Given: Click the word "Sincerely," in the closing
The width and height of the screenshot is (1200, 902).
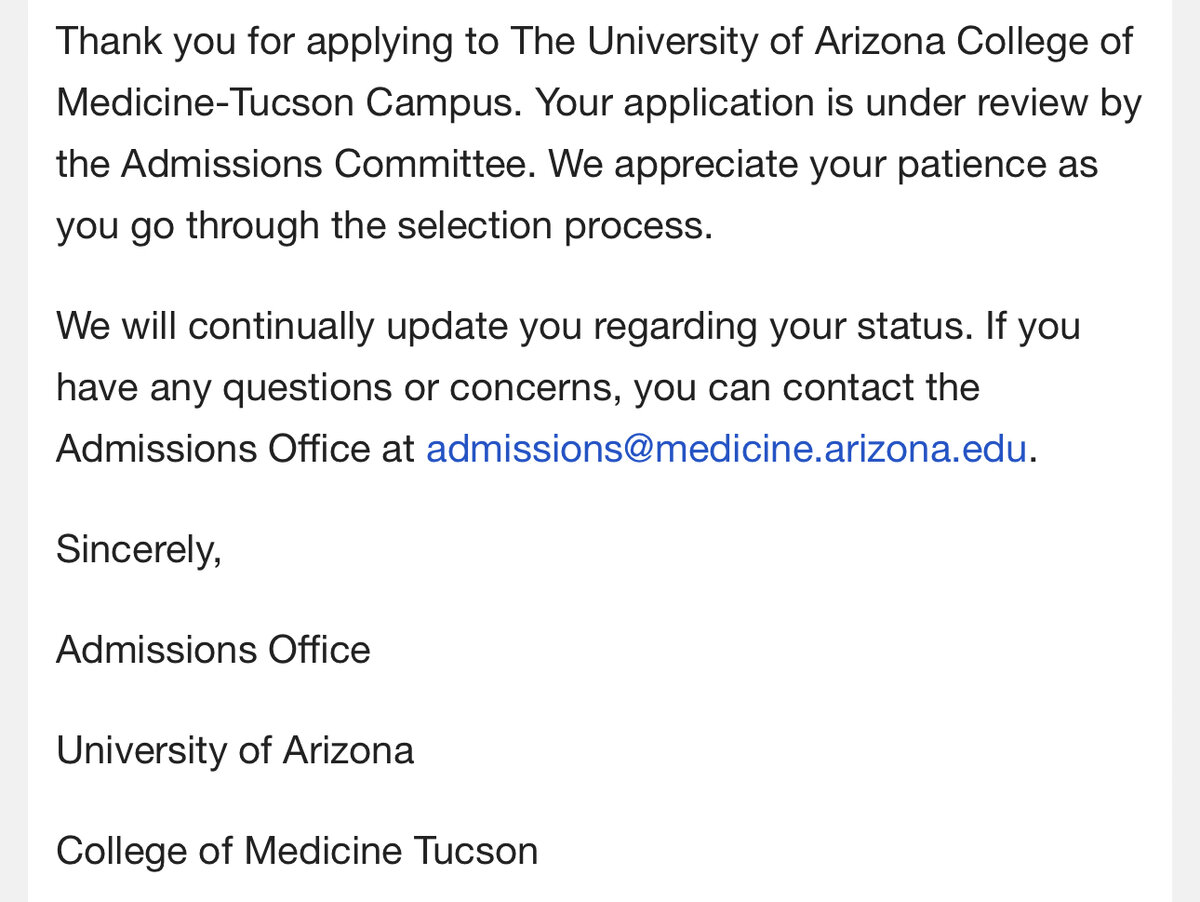Looking at the screenshot, I should click(139, 549).
